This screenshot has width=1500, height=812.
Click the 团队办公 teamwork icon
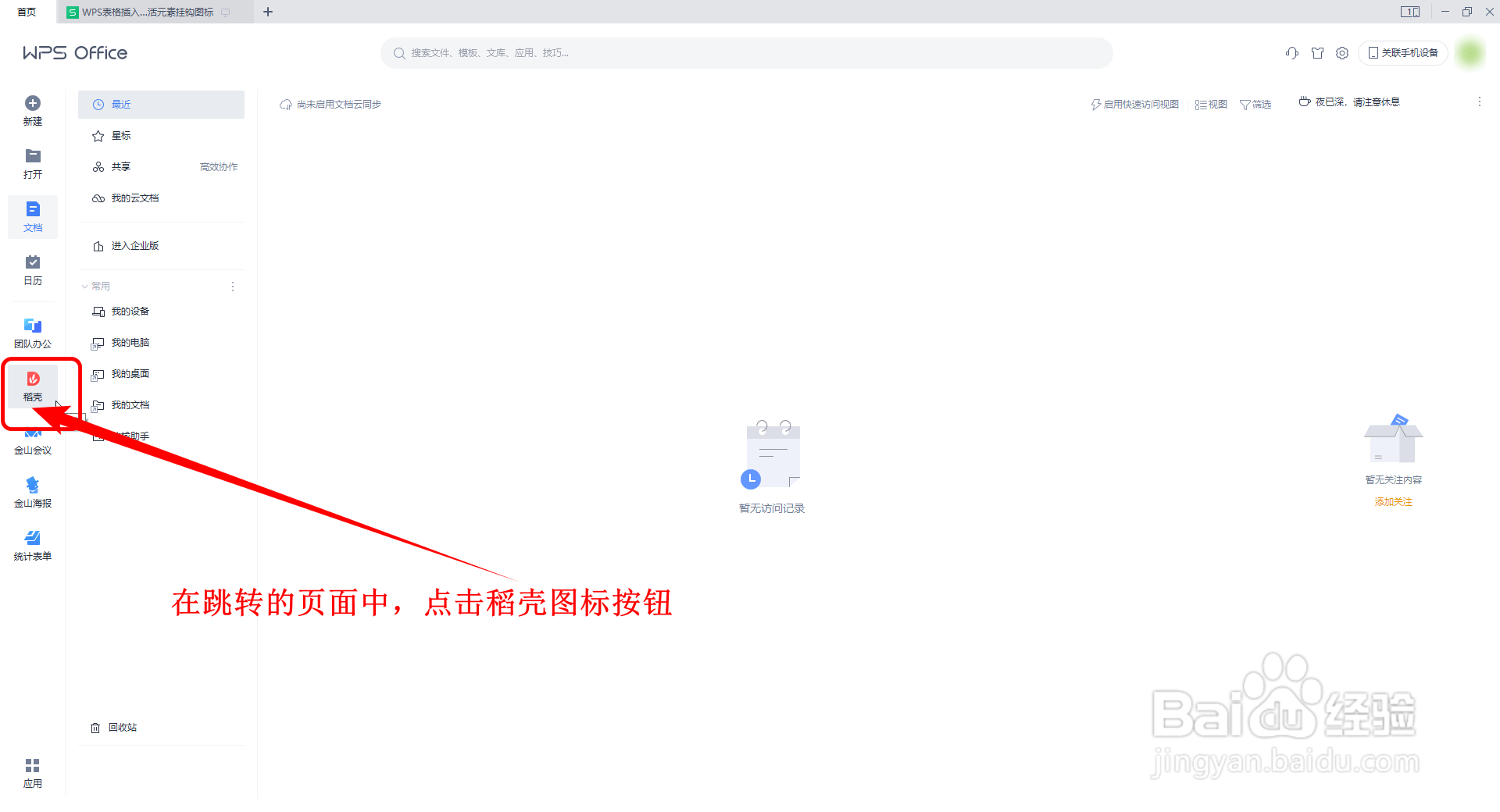pyautogui.click(x=32, y=330)
